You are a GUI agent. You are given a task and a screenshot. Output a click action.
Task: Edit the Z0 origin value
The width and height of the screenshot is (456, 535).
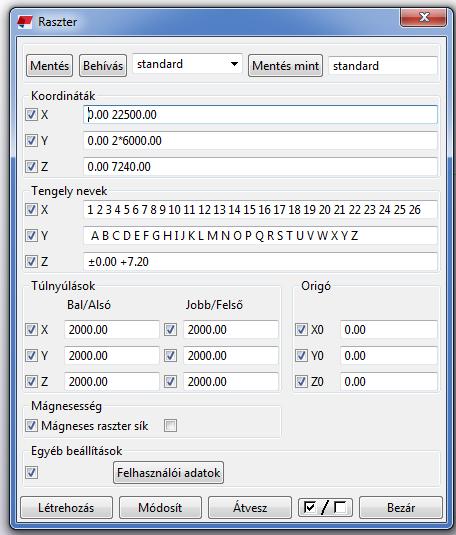(x=389, y=381)
